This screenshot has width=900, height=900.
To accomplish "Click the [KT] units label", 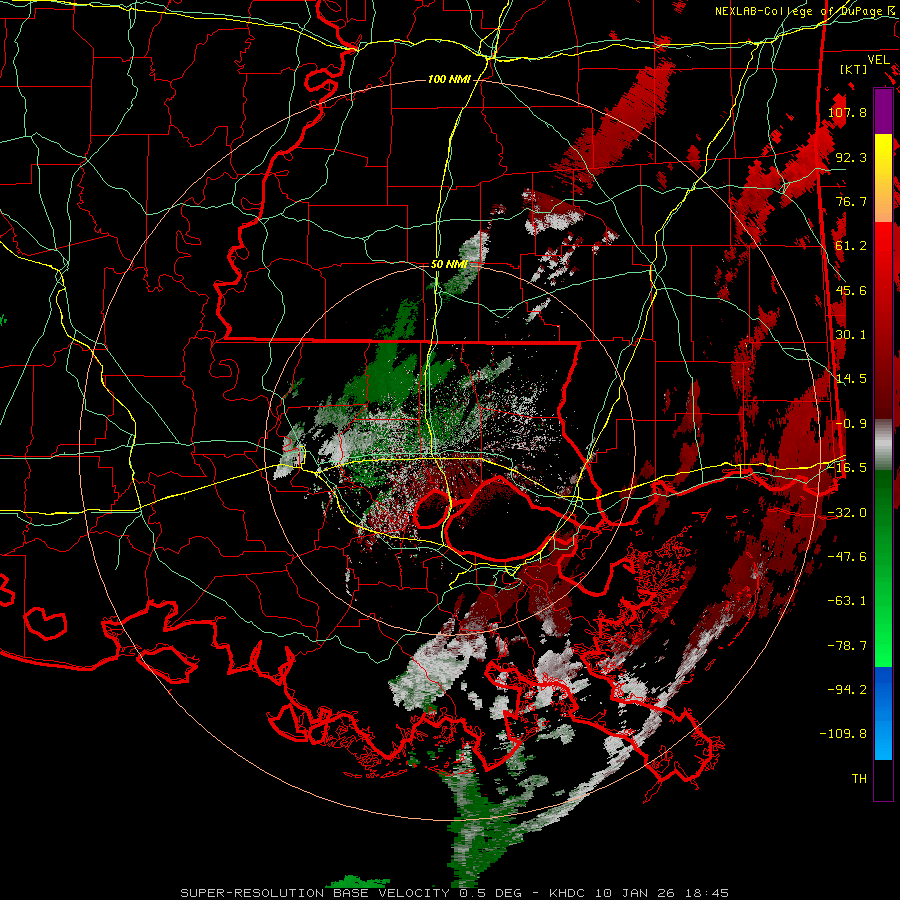I will (854, 69).
